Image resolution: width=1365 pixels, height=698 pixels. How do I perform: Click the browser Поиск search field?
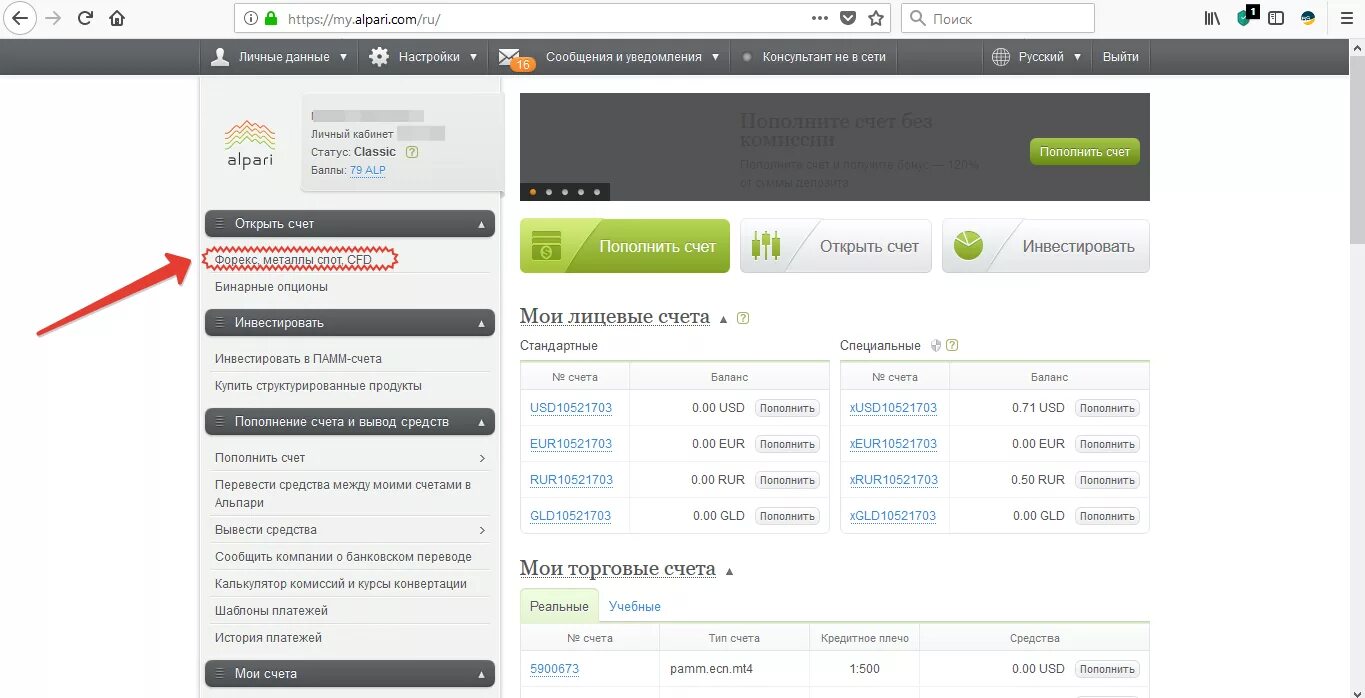click(998, 18)
